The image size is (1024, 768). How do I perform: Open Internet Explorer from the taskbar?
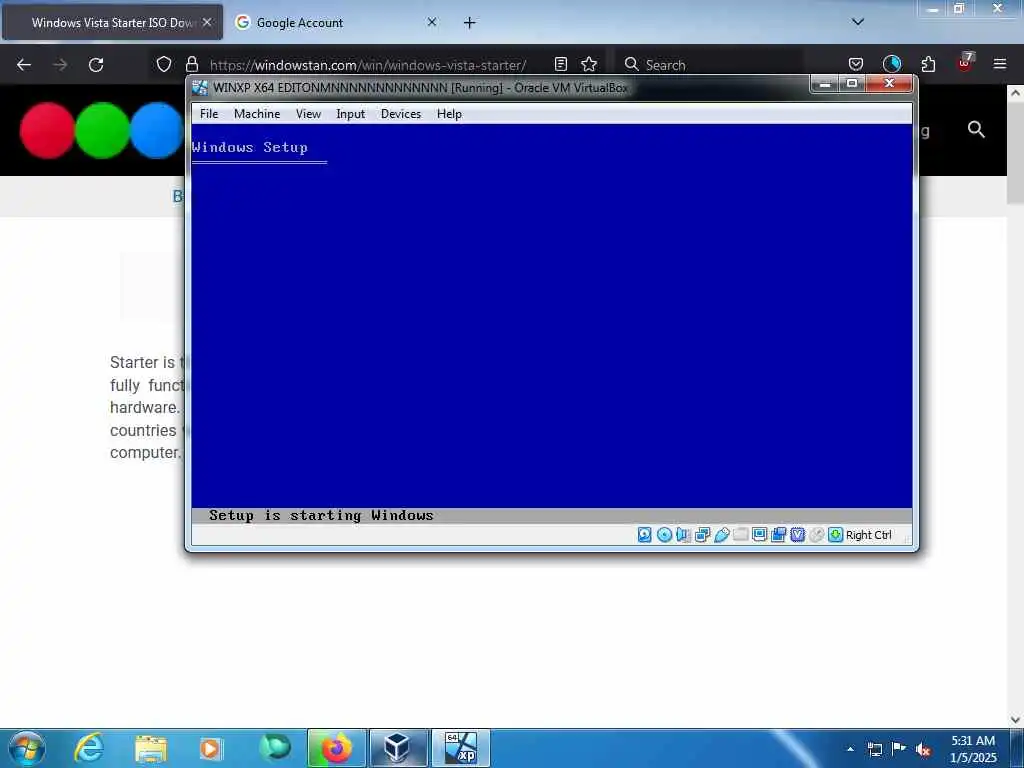[88, 748]
